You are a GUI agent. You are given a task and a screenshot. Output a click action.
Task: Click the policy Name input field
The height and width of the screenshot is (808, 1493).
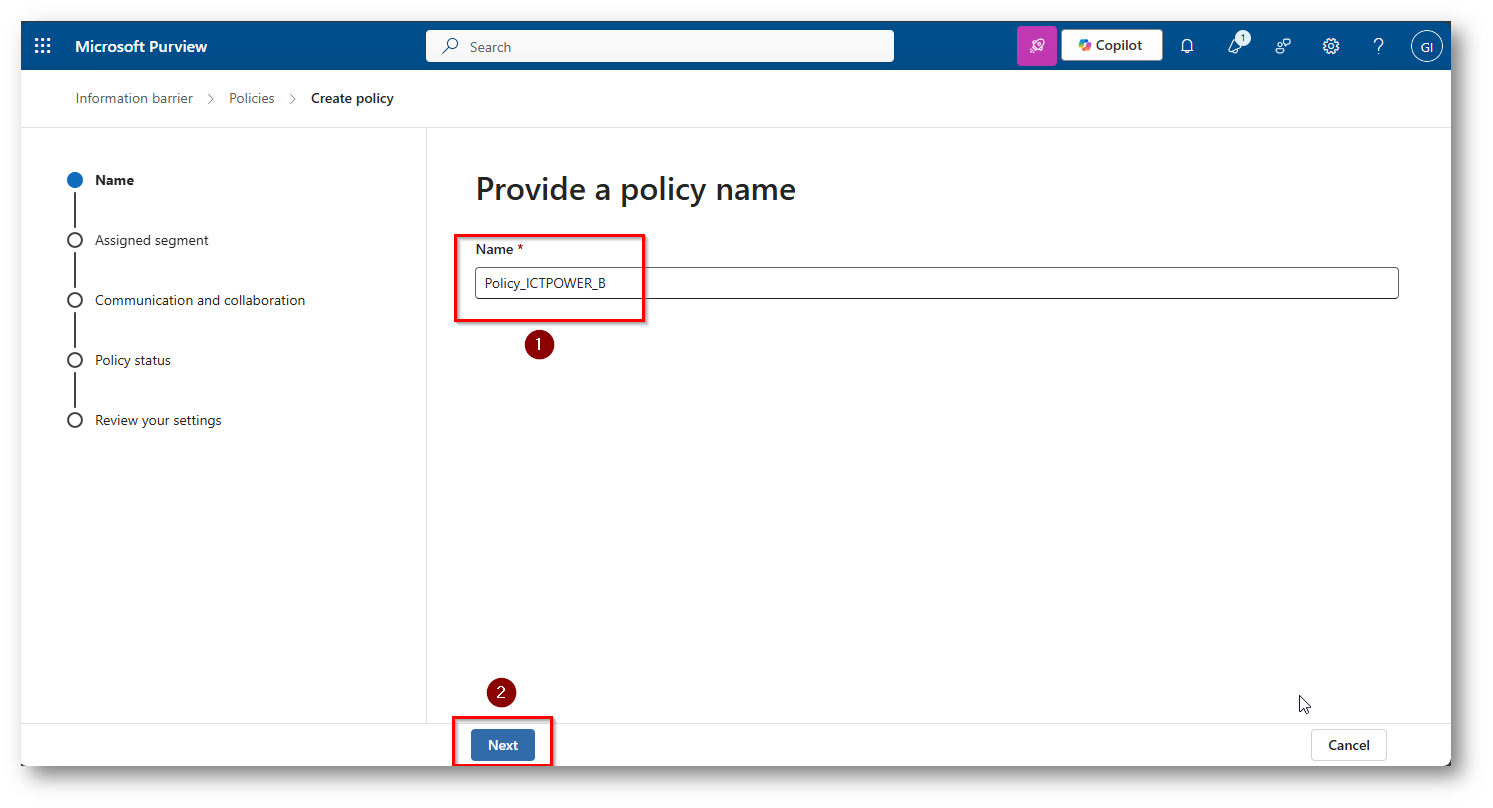(936, 283)
